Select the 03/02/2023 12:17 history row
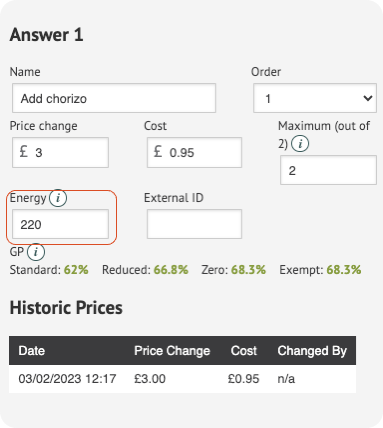The height and width of the screenshot is (428, 383). pyautogui.click(x=182, y=379)
